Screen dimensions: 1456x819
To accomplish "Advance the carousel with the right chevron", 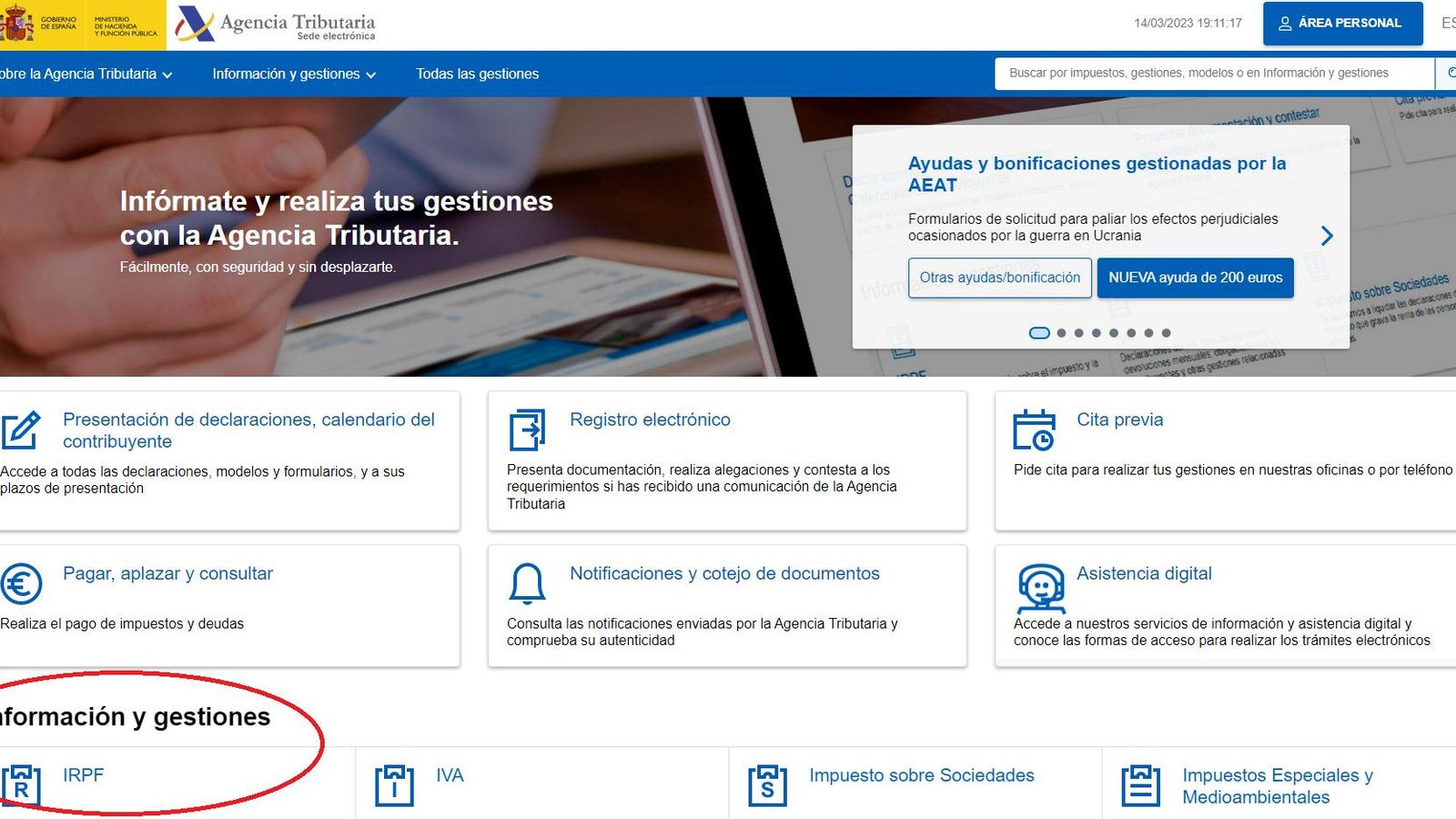I will (1327, 236).
